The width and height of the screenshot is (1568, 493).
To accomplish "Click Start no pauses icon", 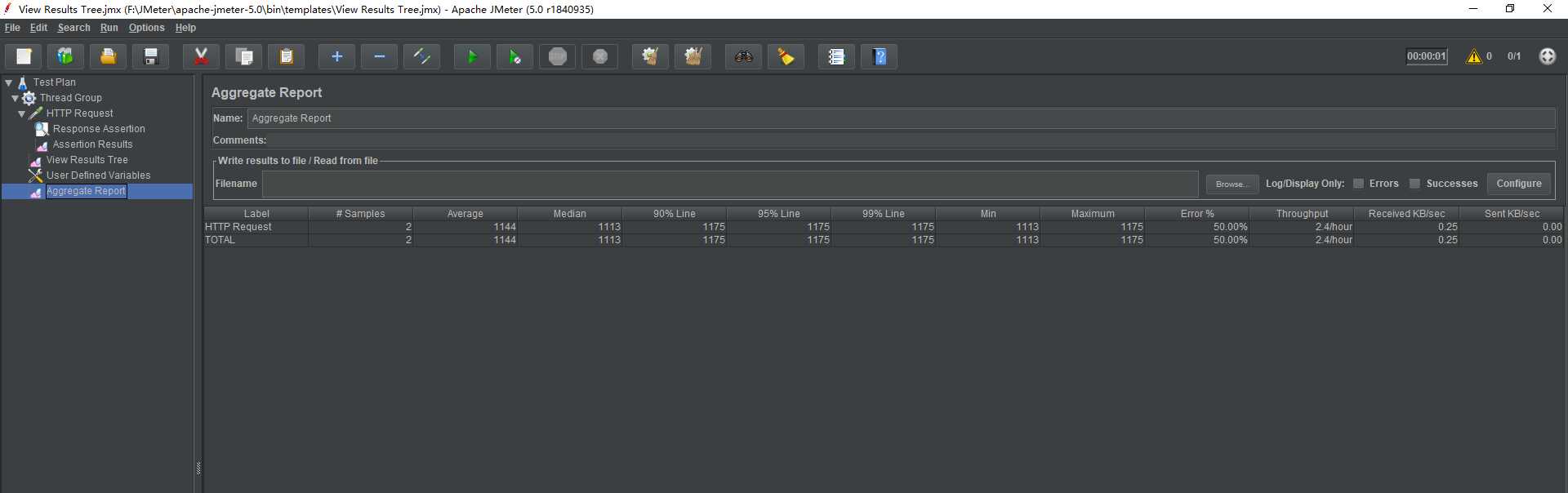I will click(x=514, y=56).
